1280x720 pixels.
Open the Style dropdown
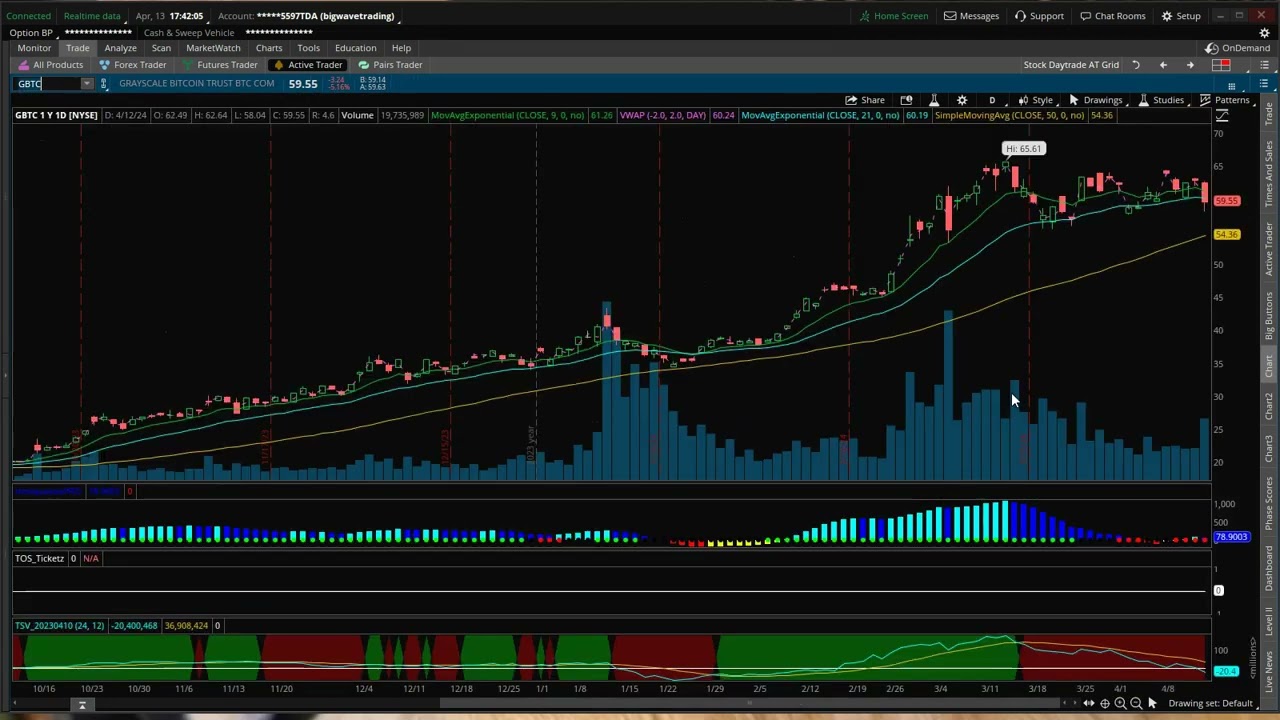(1036, 100)
